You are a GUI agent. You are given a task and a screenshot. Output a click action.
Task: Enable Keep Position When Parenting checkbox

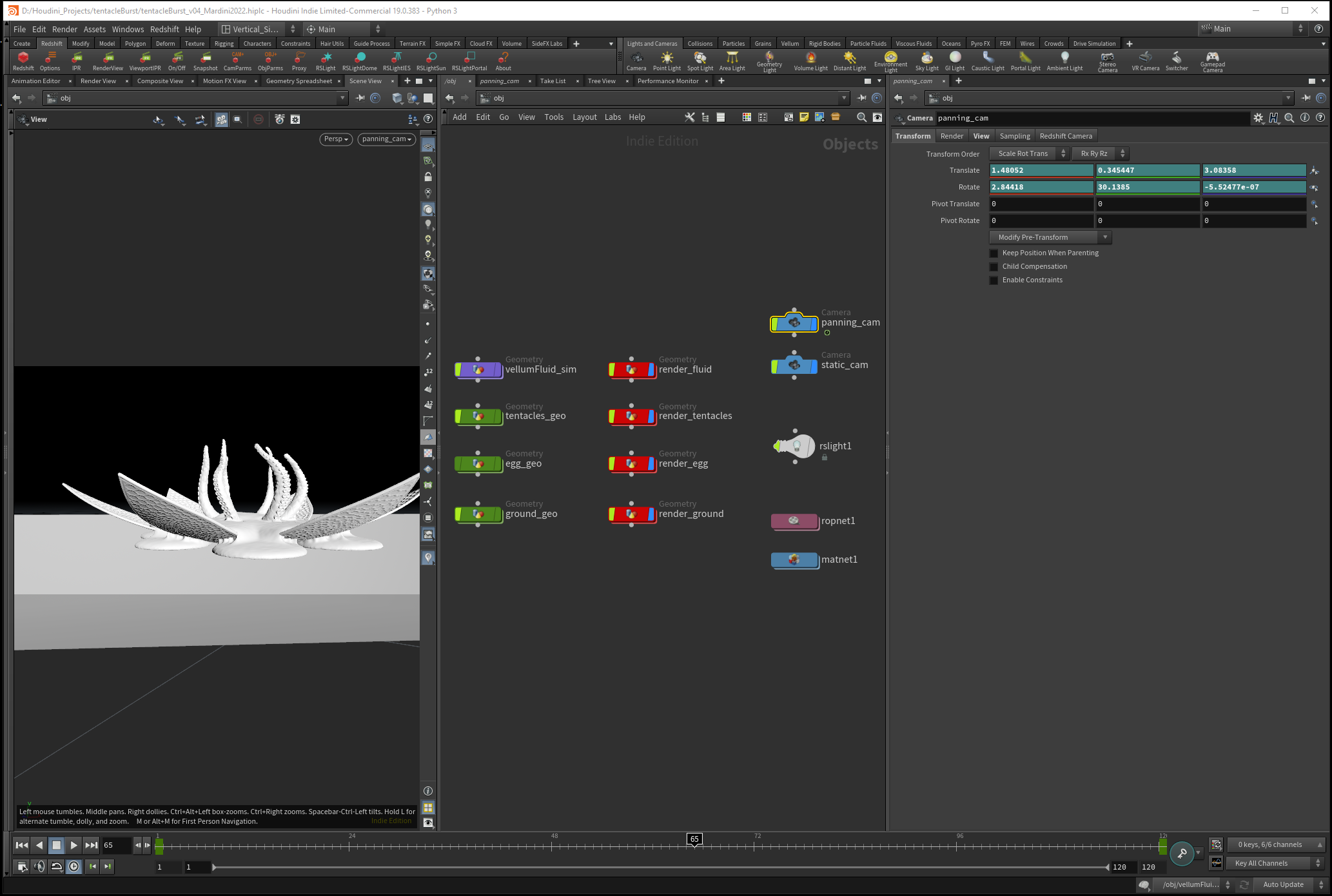[994, 253]
